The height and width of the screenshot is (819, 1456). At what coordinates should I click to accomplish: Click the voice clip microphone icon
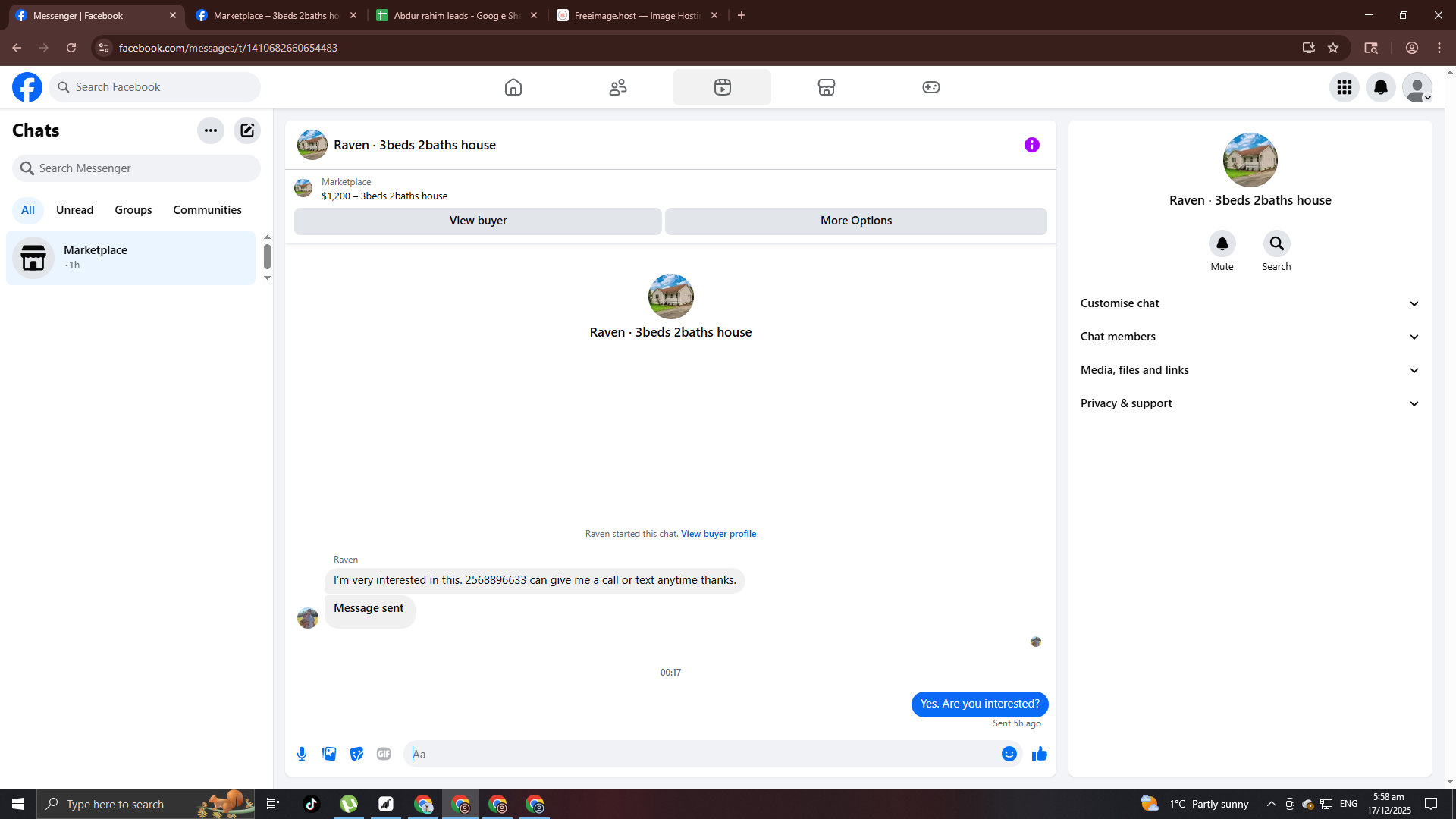302,754
